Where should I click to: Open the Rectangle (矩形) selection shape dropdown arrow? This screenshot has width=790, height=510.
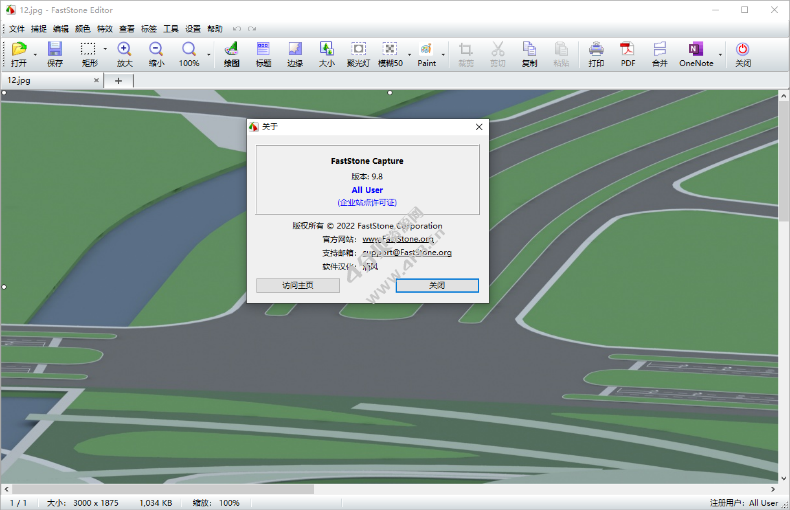point(105,50)
